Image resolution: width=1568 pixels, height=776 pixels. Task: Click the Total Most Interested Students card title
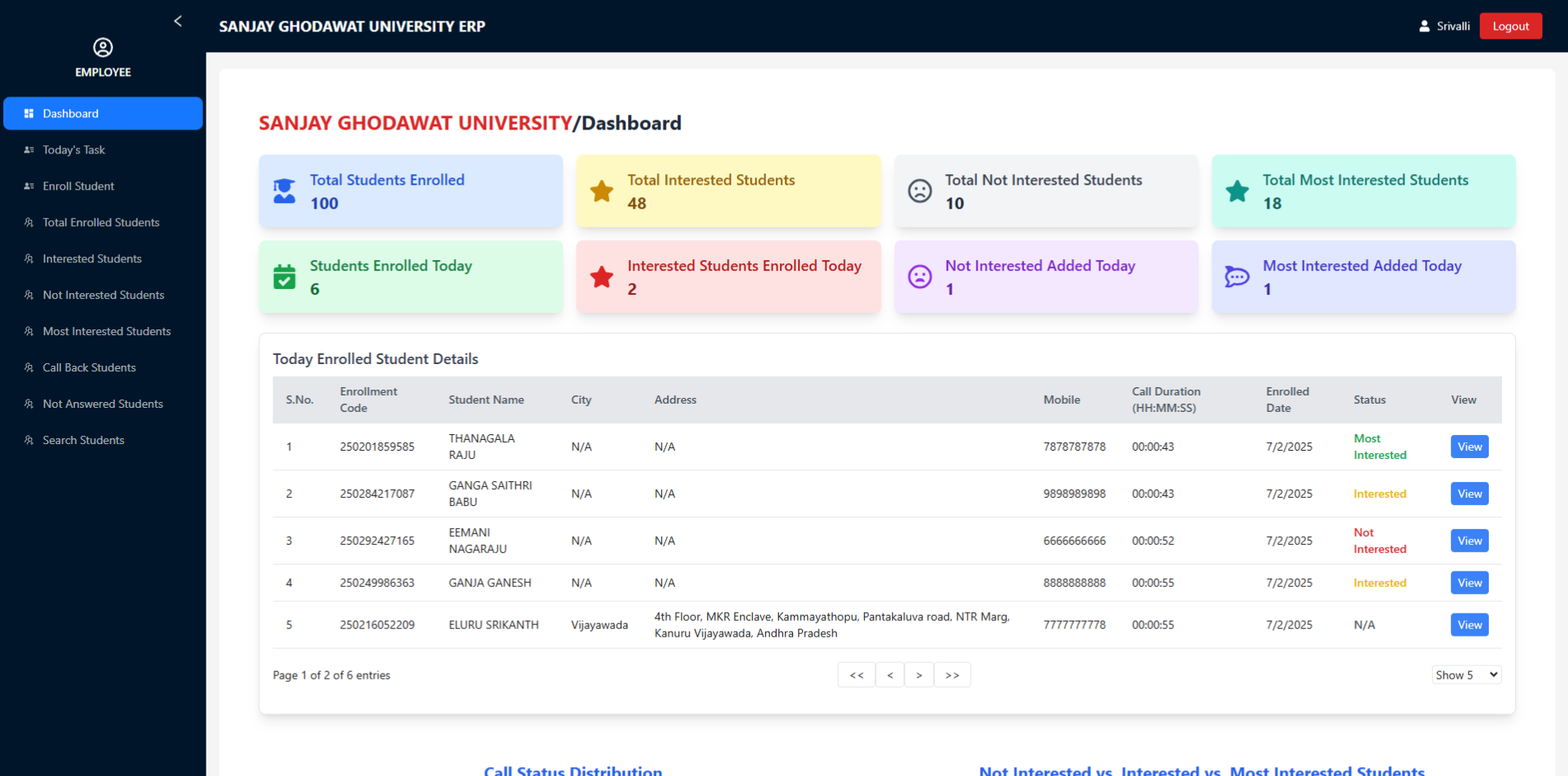click(x=1366, y=180)
